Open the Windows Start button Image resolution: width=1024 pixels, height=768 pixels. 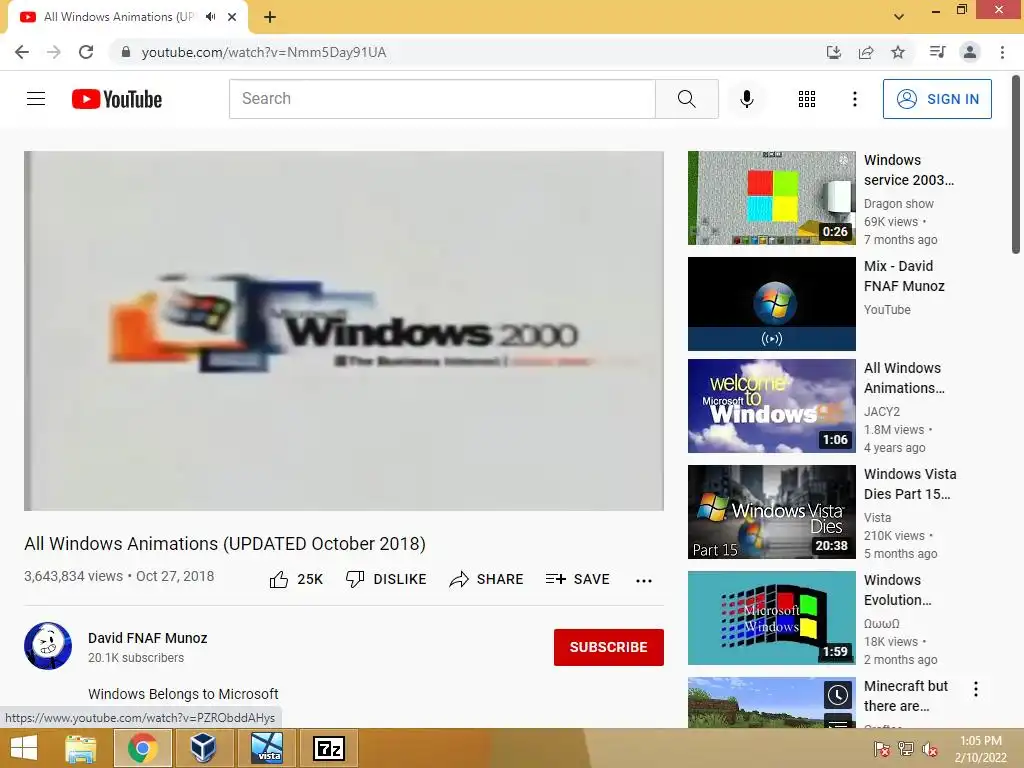24,748
